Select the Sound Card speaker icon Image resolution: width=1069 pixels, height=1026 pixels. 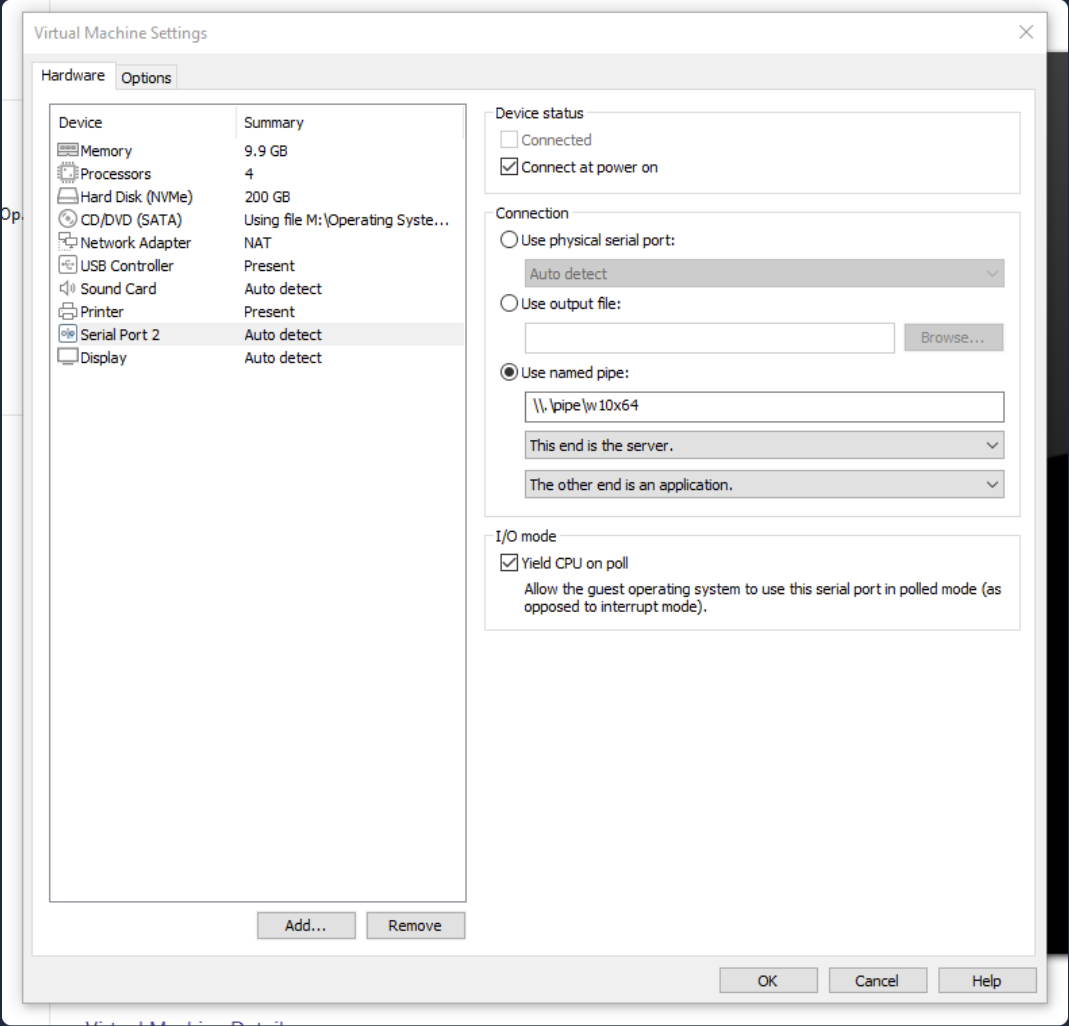pyautogui.click(x=68, y=289)
